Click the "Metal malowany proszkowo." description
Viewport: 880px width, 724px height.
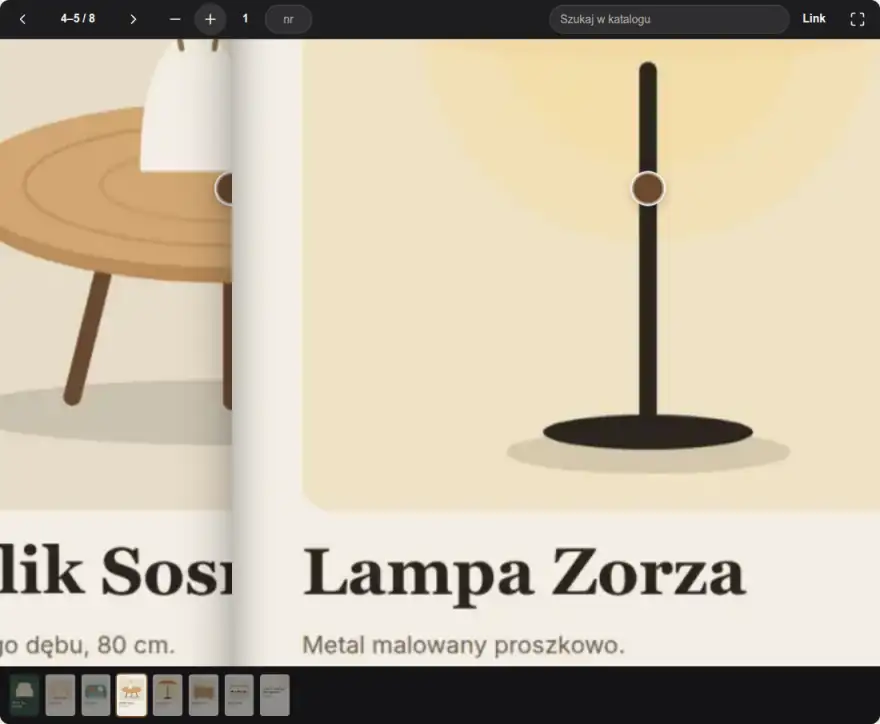464,645
